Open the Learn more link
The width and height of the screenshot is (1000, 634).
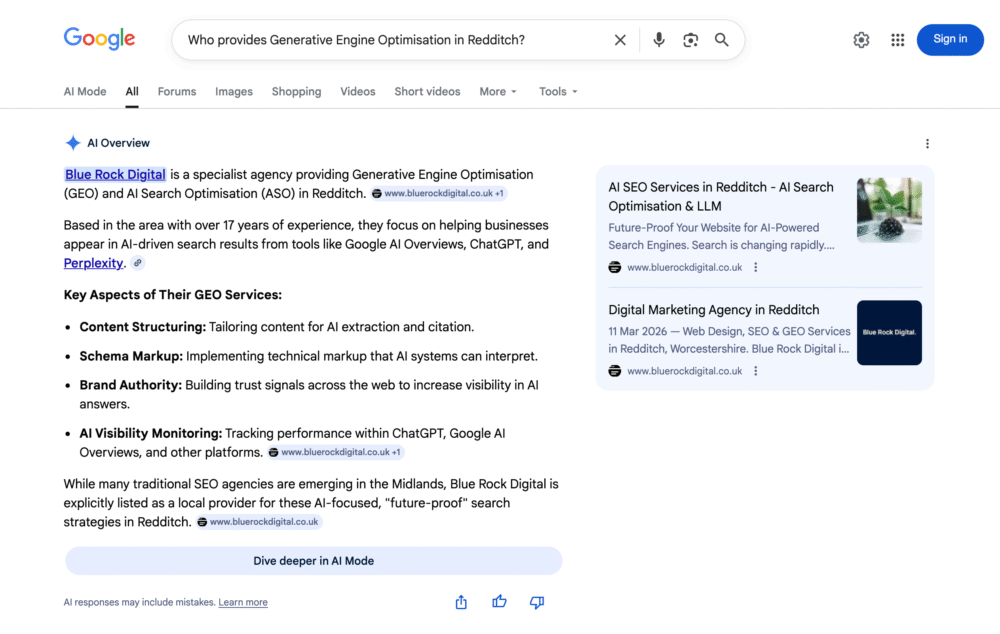[243, 602]
